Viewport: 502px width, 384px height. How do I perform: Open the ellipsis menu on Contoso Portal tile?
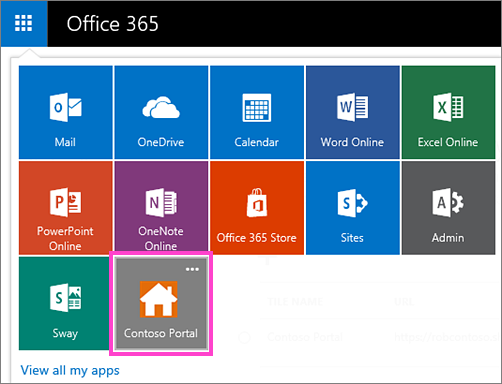(192, 269)
